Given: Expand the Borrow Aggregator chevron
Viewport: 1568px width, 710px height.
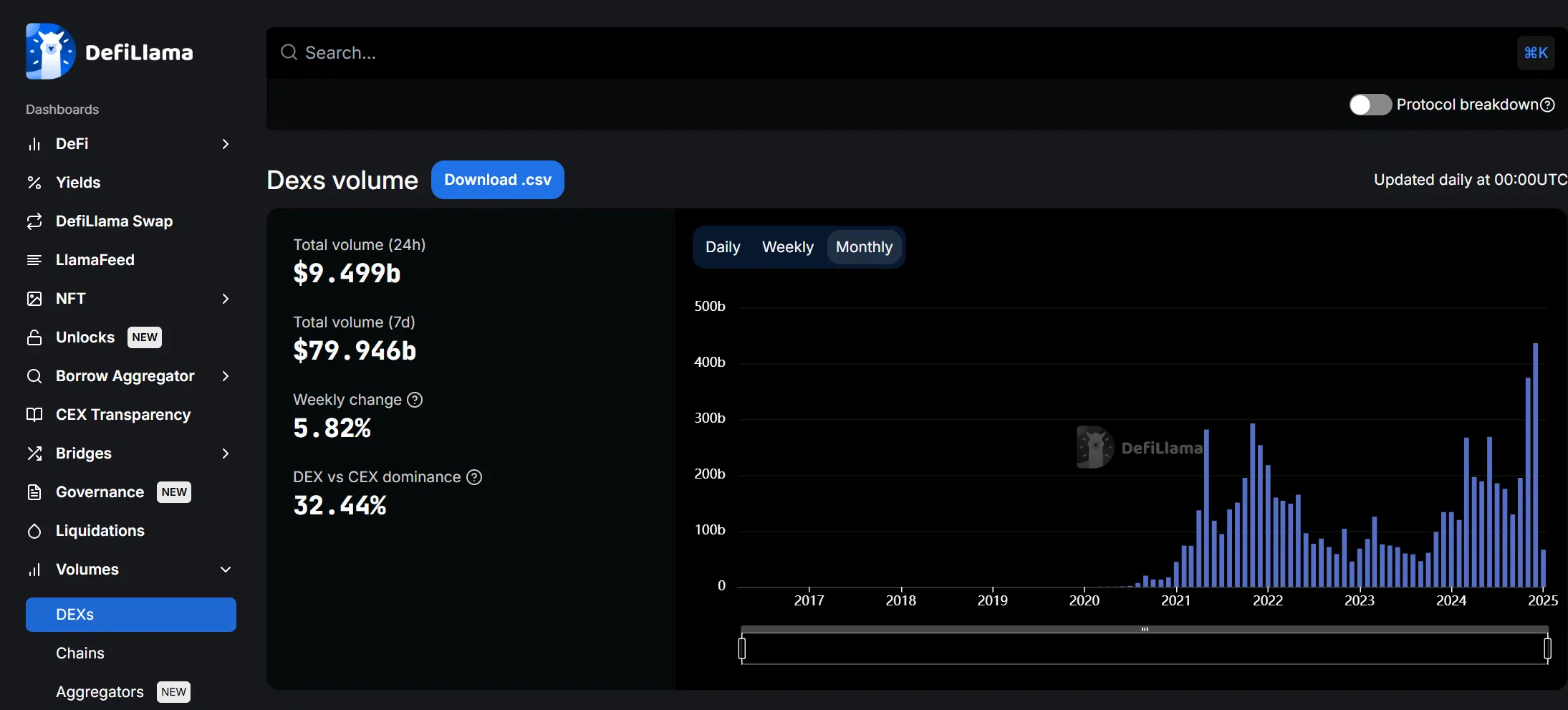Looking at the screenshot, I should pos(226,376).
